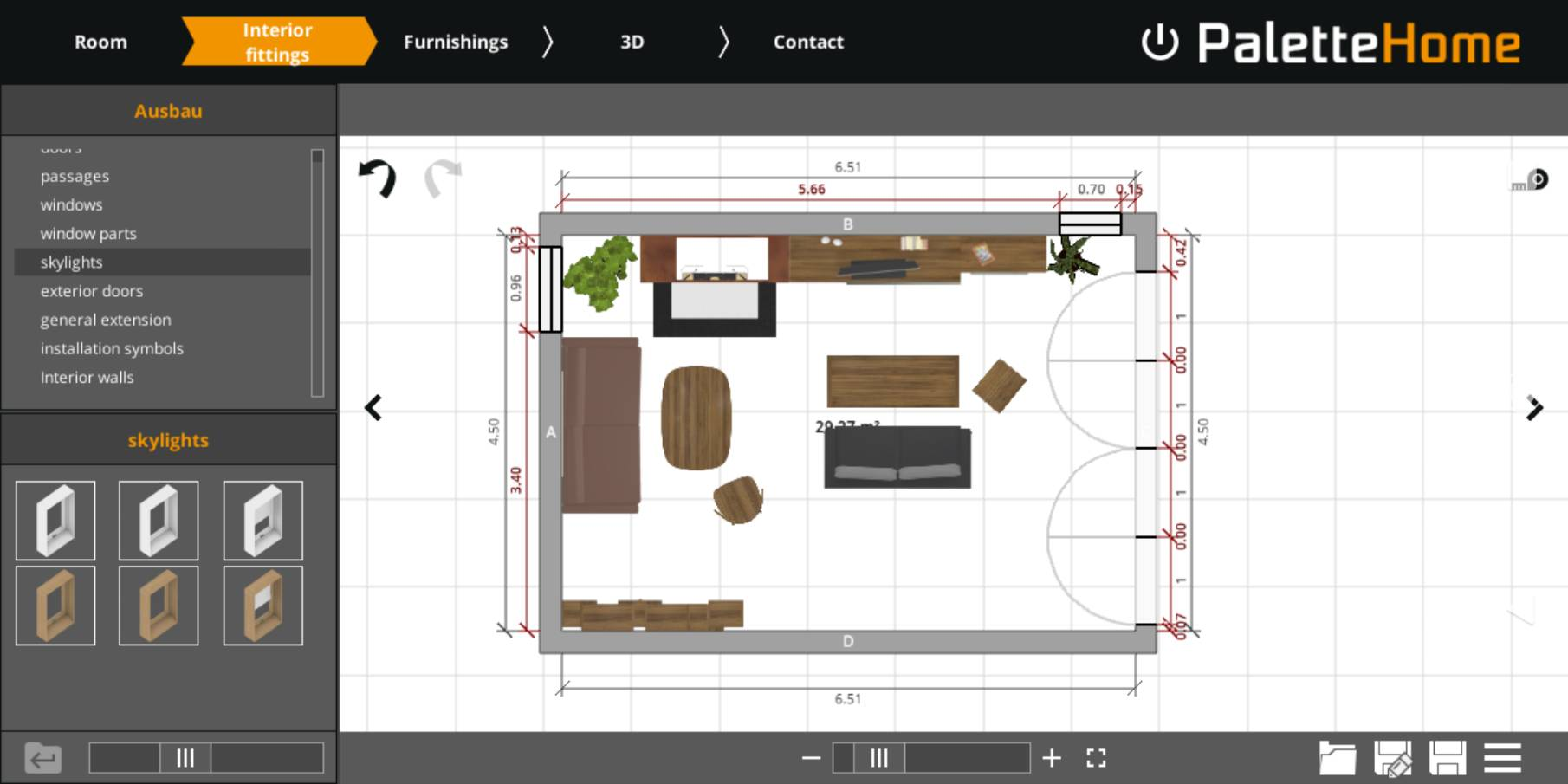Viewport: 1568px width, 784px height.
Task: Click the minus zoom-out button
Action: pos(811,758)
